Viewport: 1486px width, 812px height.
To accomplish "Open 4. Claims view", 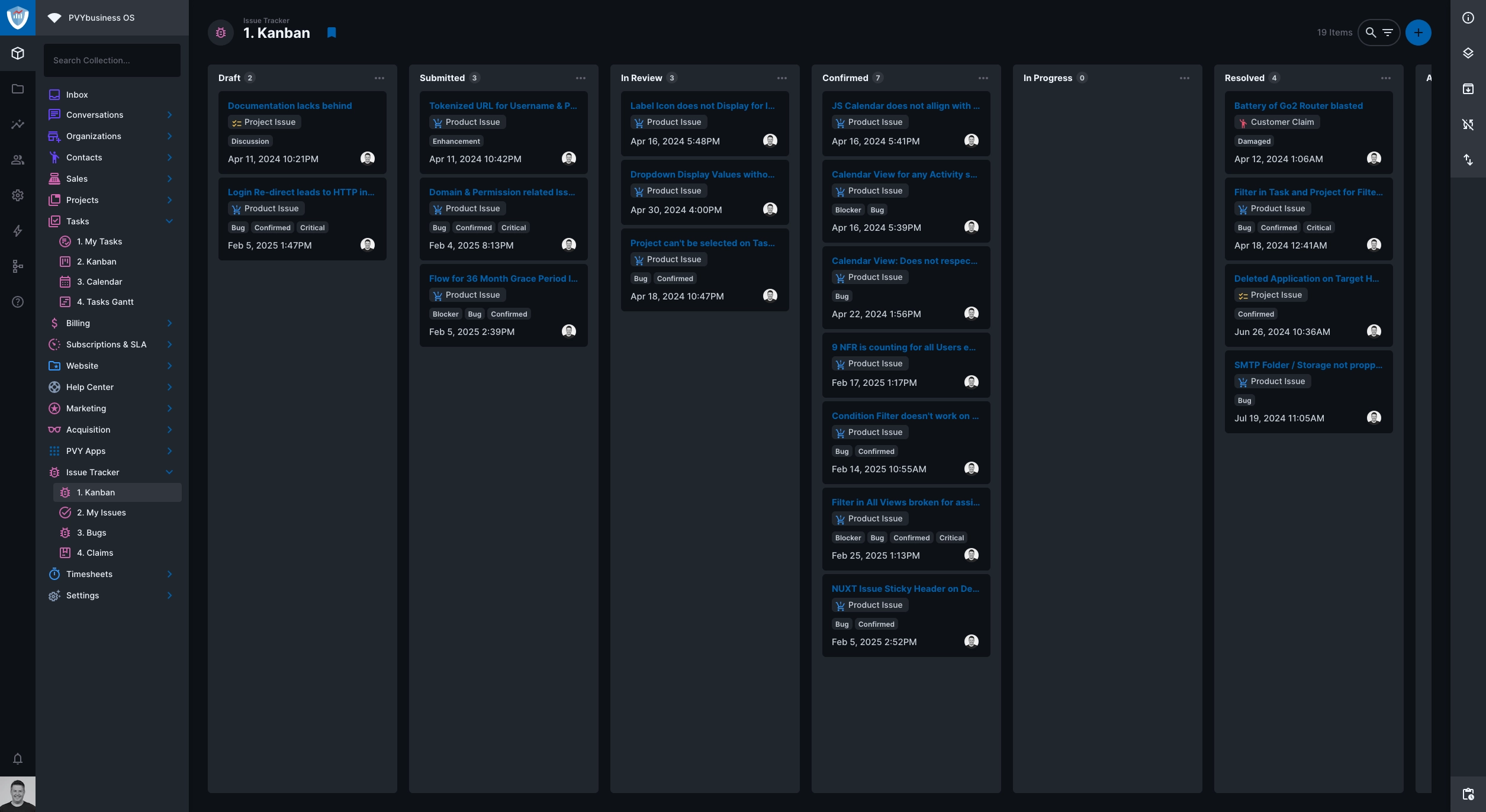I will tap(117, 553).
